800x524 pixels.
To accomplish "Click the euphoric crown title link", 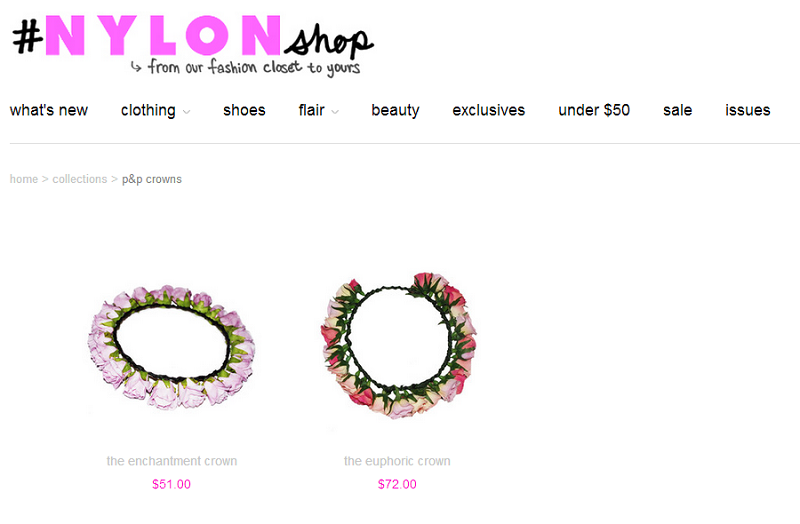I will (397, 461).
